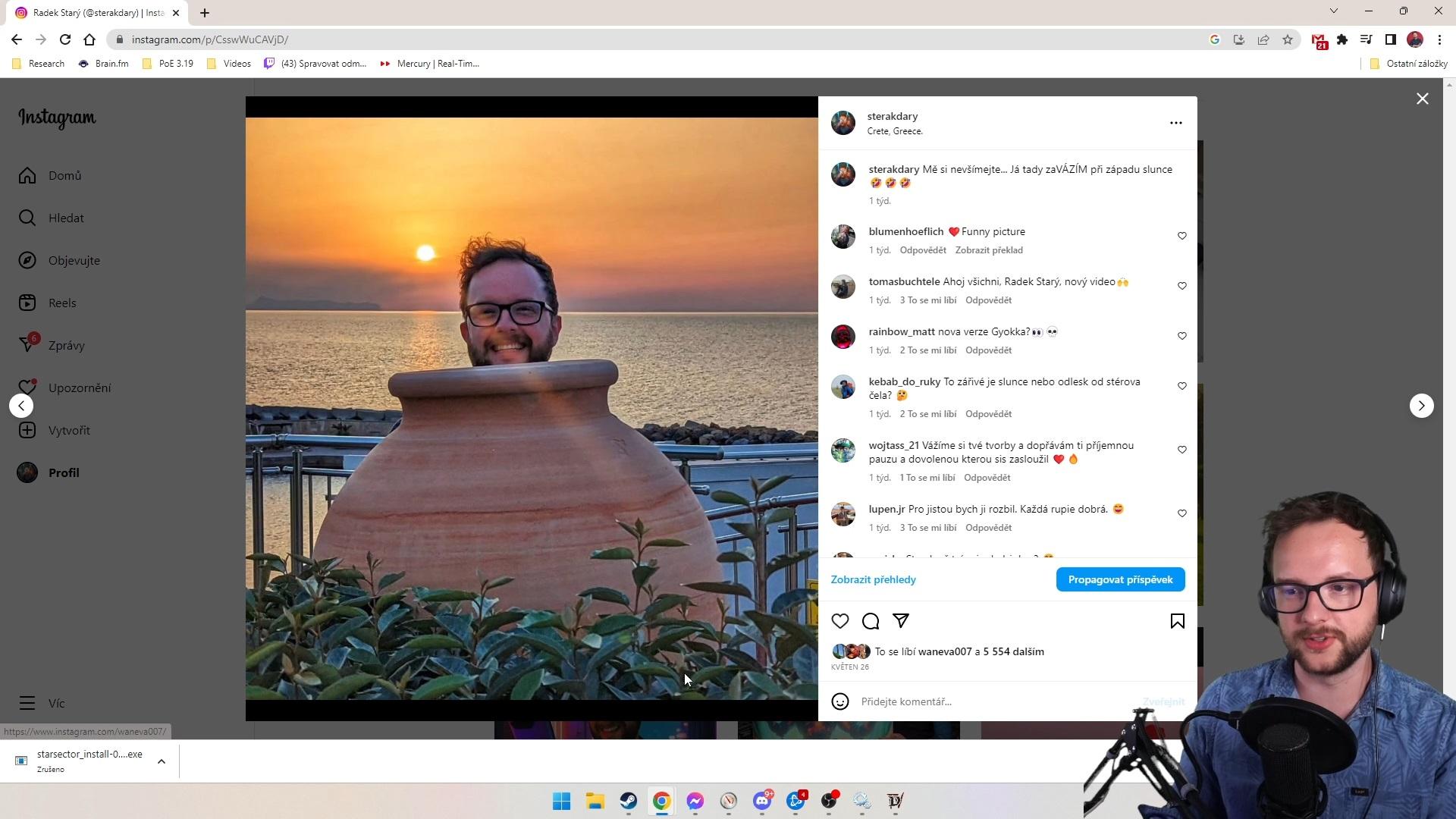This screenshot has height=819, width=1456.
Task: Expand the Víc menu
Action: 42,703
